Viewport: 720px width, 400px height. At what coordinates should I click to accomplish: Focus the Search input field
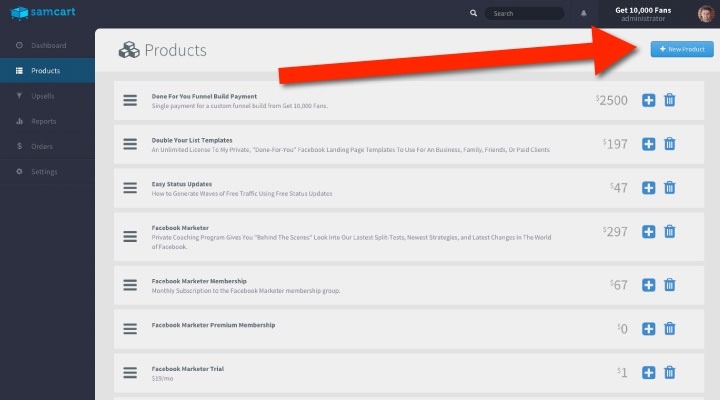[x=524, y=13]
